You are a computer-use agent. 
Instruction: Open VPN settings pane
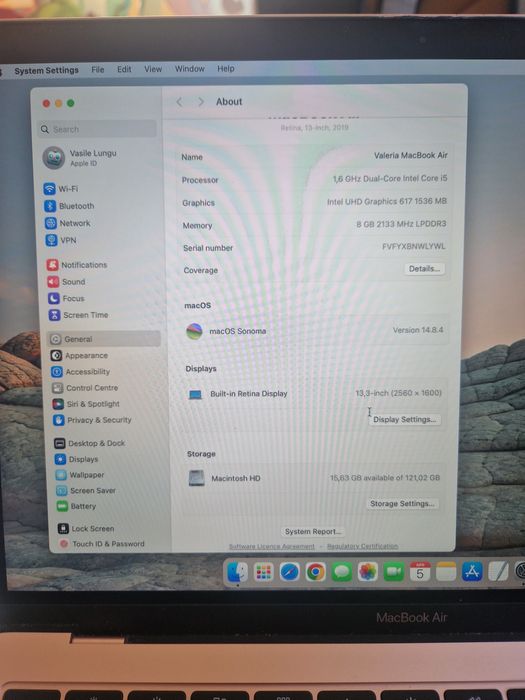(61, 240)
